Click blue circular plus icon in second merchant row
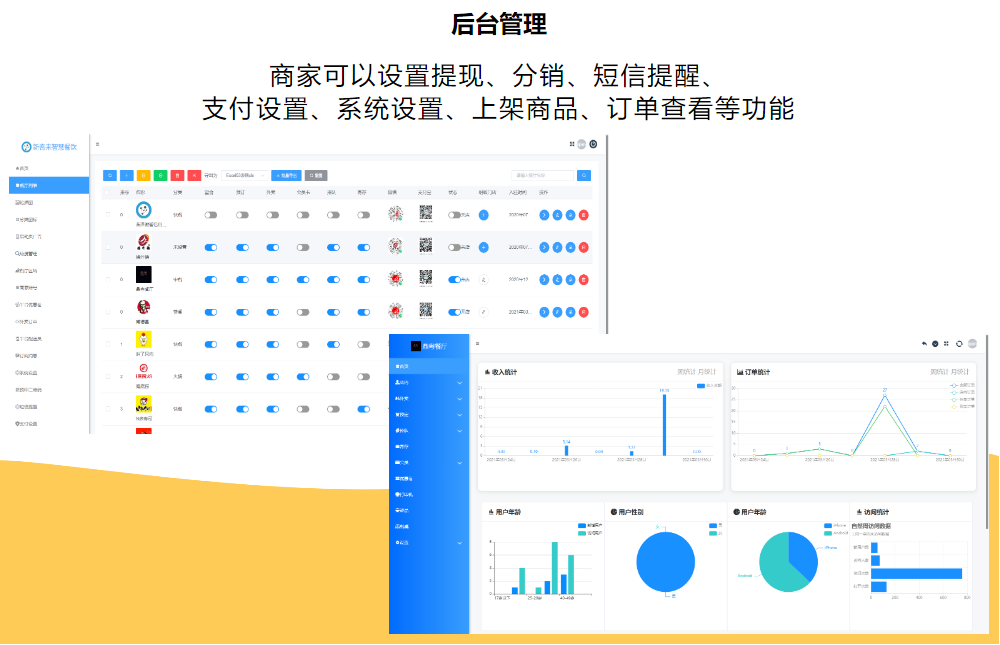The height and width of the screenshot is (645, 1000). click(483, 247)
